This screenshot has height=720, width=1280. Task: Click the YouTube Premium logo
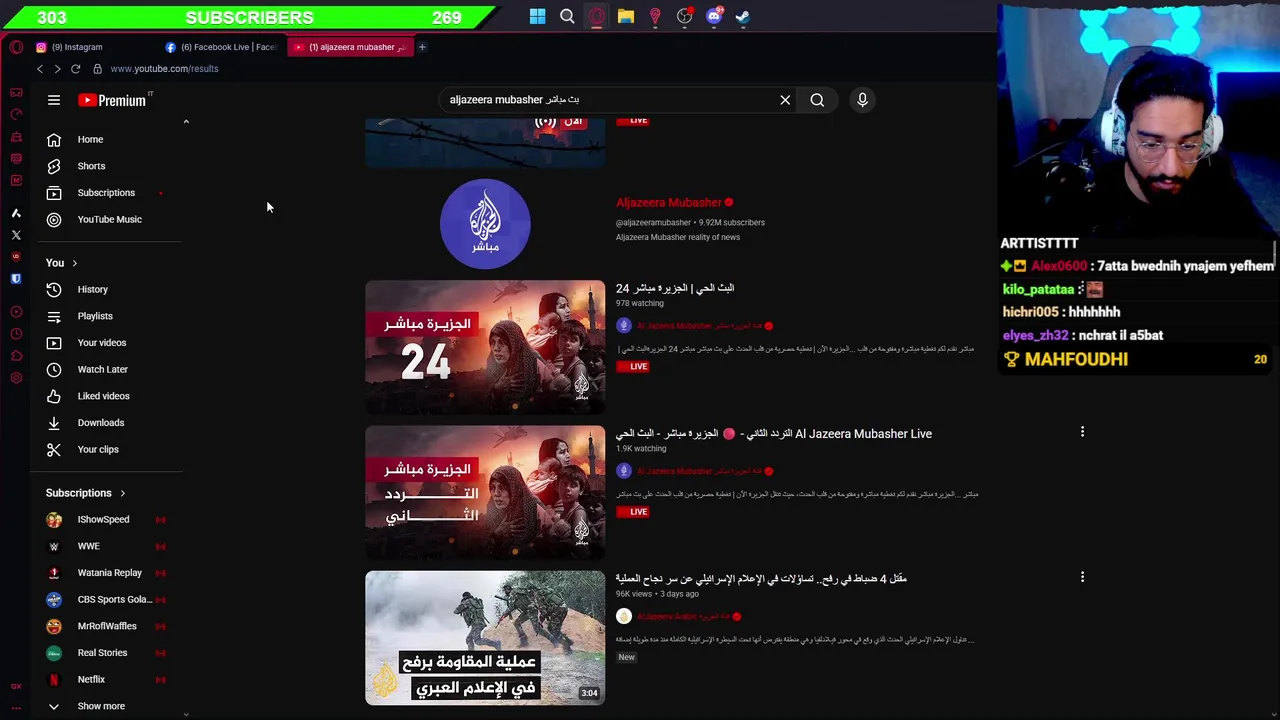[114, 100]
